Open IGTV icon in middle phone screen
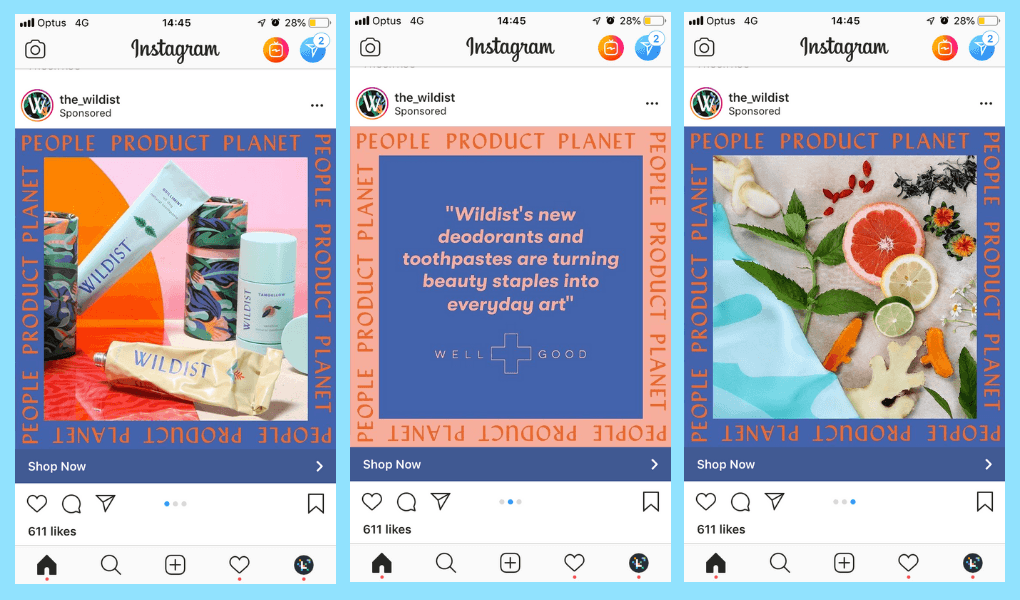 pos(610,48)
